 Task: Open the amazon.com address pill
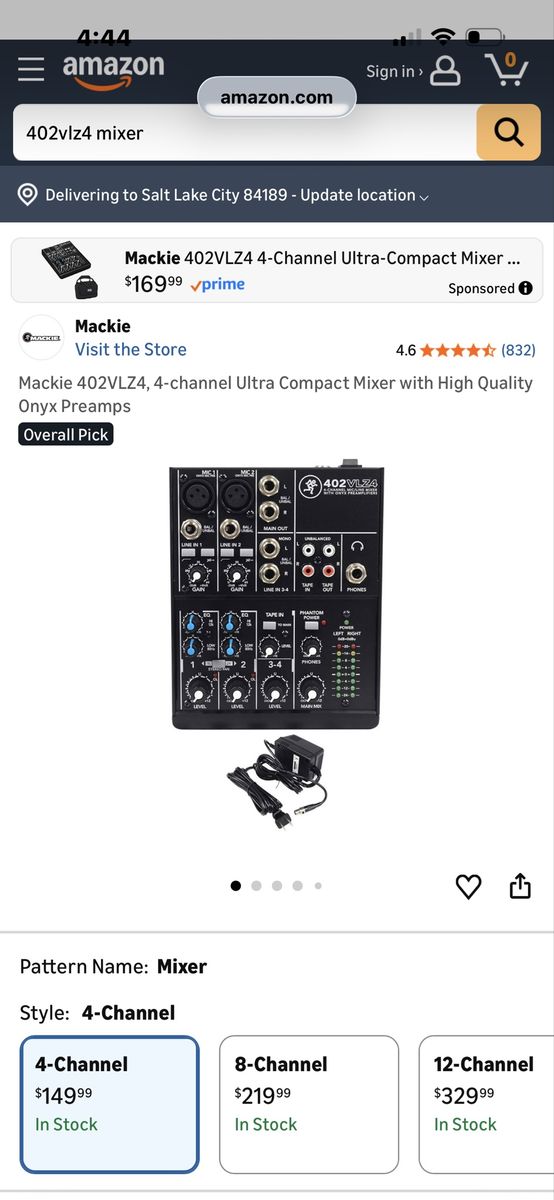277,97
